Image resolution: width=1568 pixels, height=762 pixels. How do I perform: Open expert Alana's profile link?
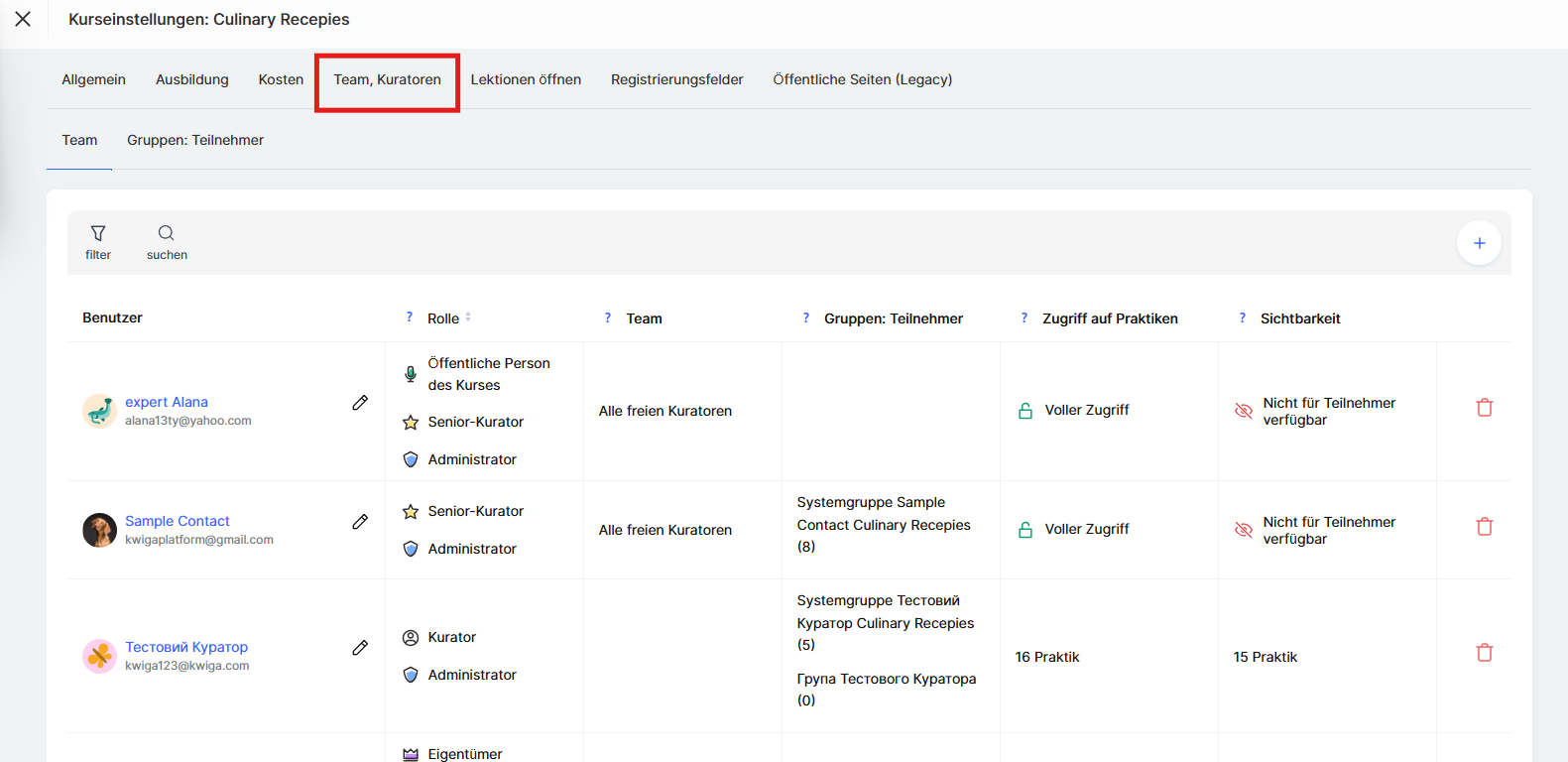coord(167,402)
